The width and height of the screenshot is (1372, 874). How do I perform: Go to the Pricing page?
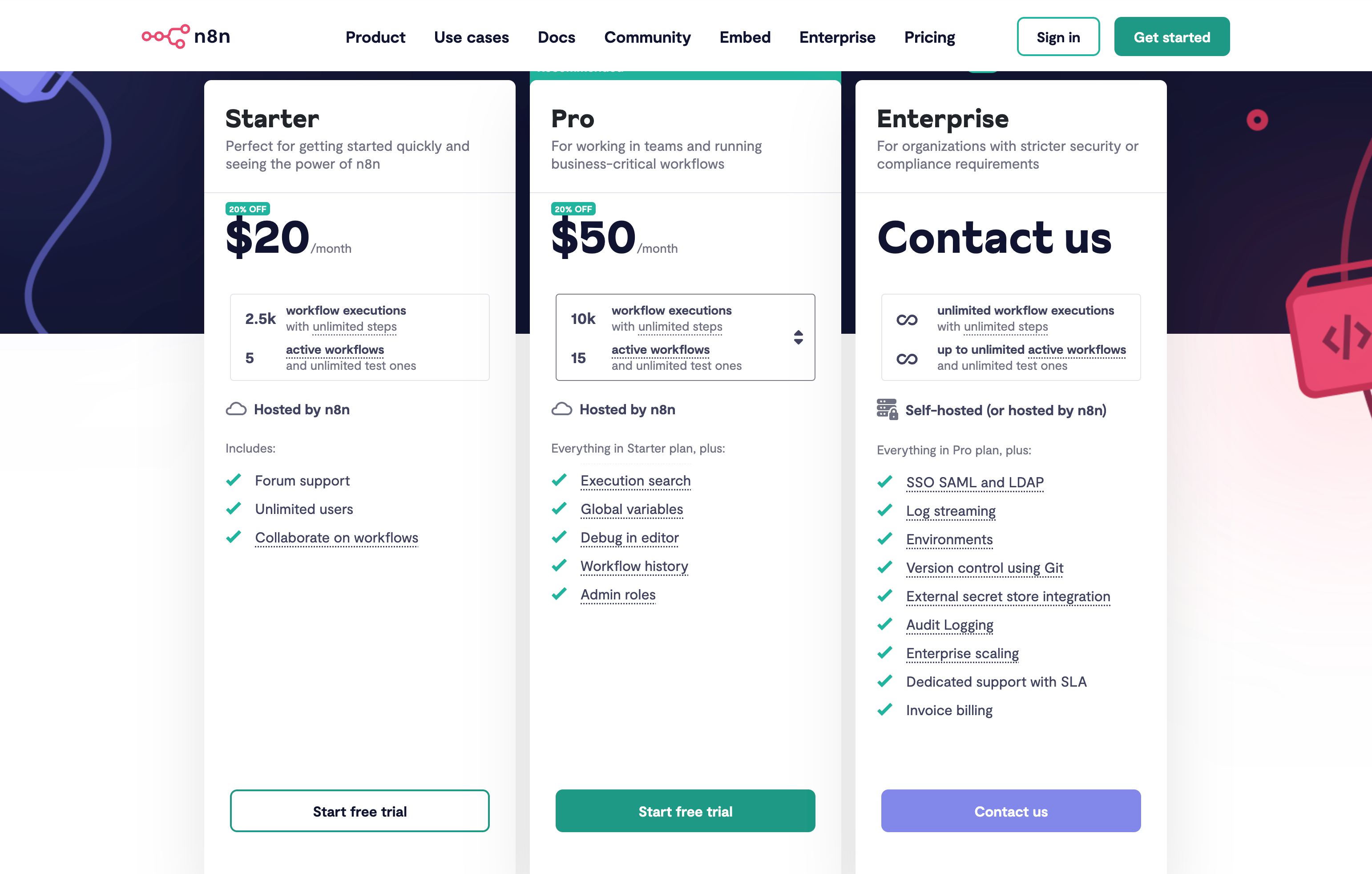pos(929,37)
